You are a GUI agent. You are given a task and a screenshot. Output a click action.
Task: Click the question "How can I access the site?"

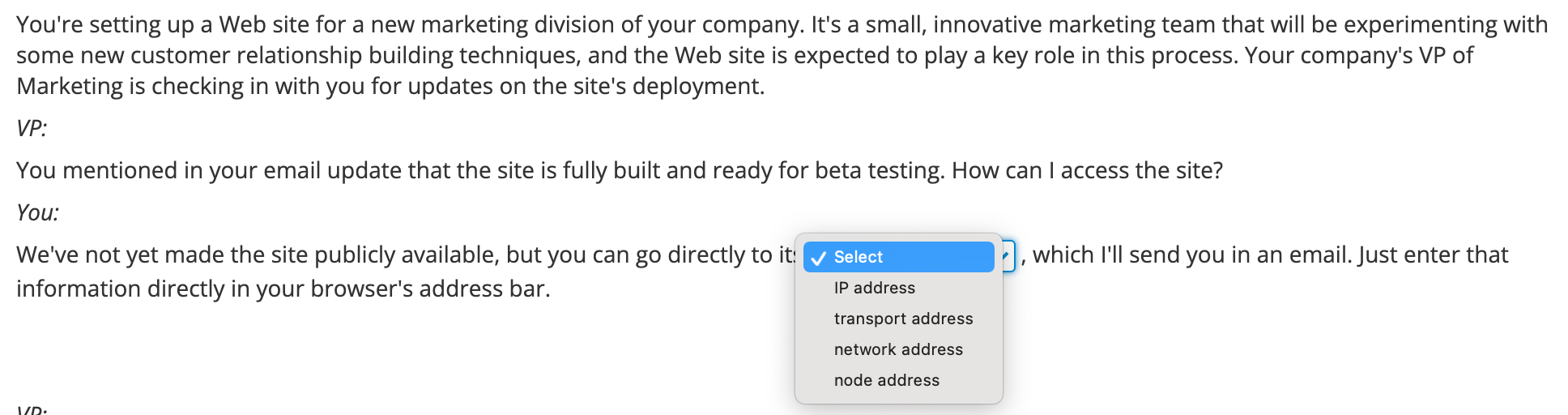coord(1087,170)
